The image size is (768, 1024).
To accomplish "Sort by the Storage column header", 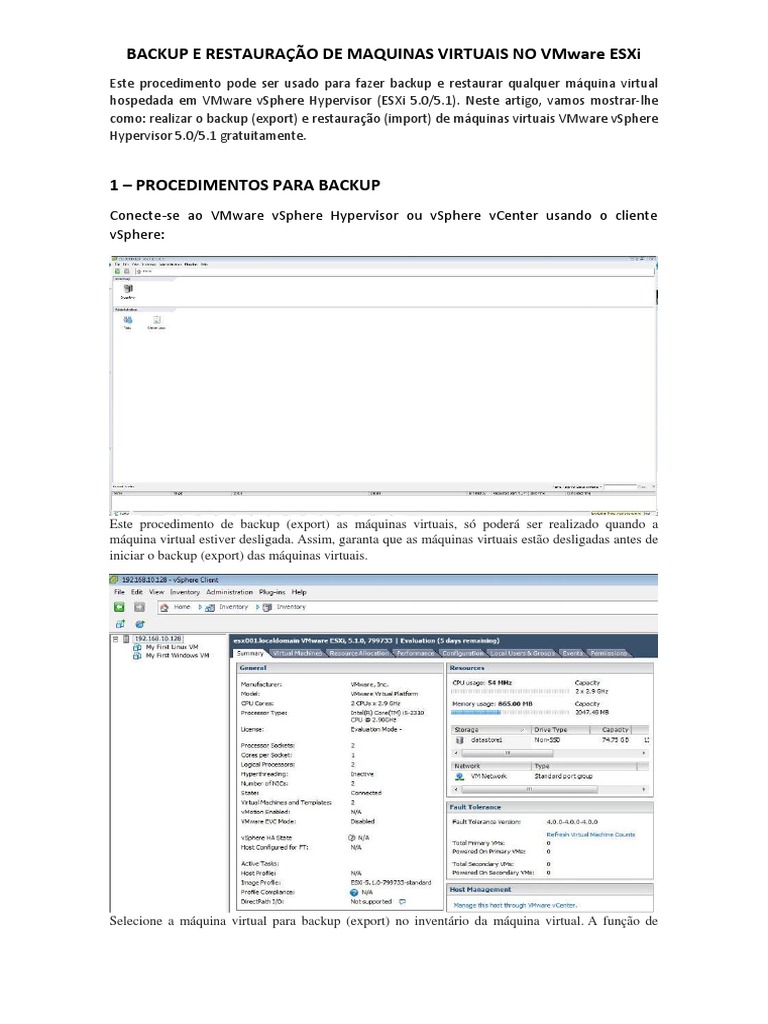I will click(x=490, y=729).
